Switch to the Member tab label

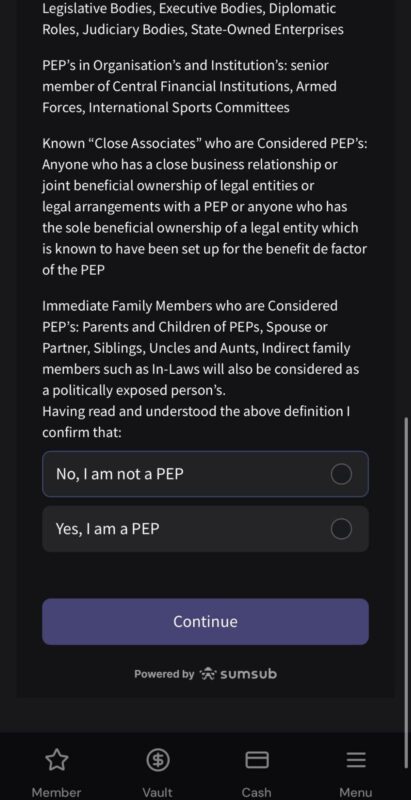click(x=57, y=792)
